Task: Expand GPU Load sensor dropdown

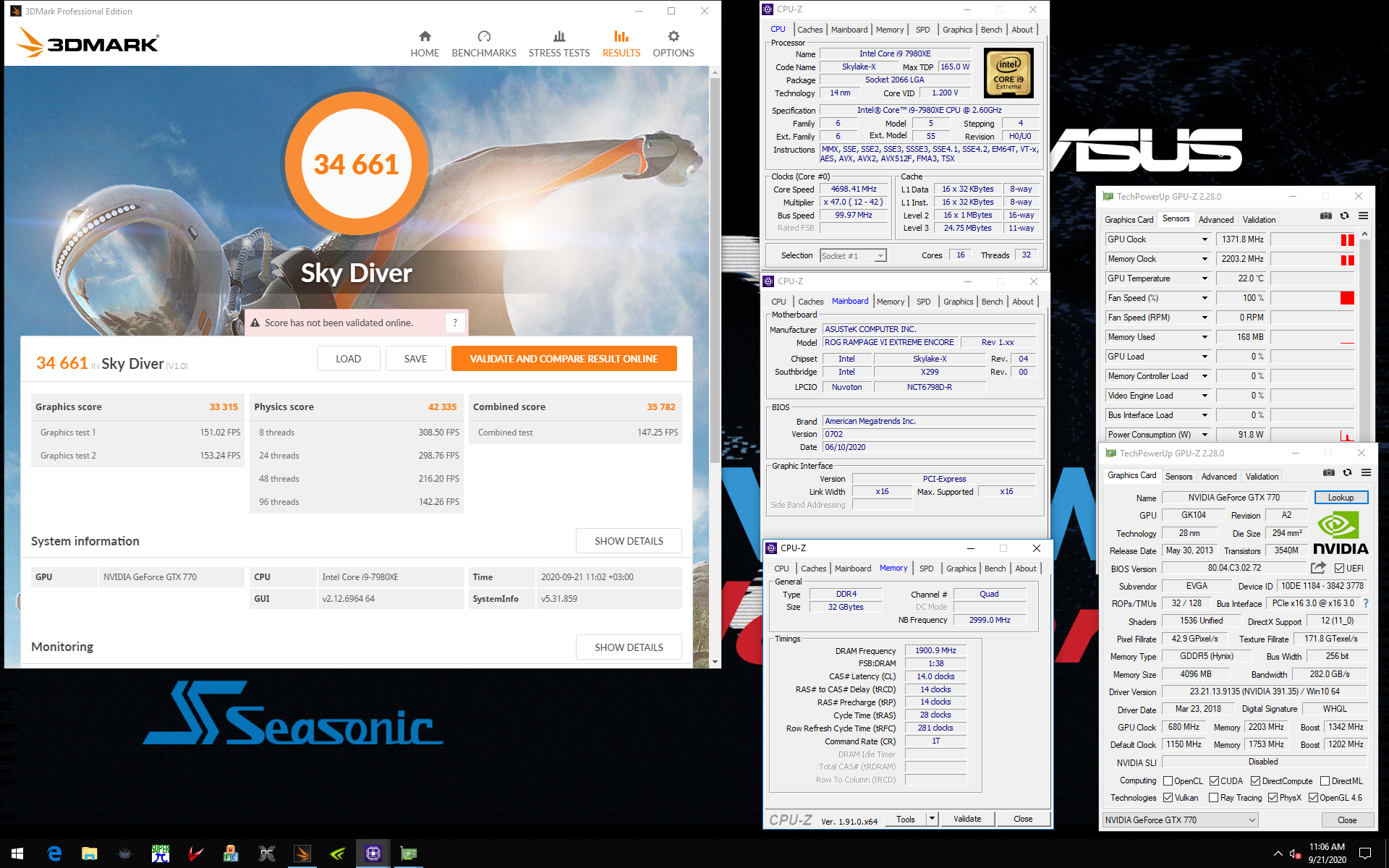Action: [1205, 357]
